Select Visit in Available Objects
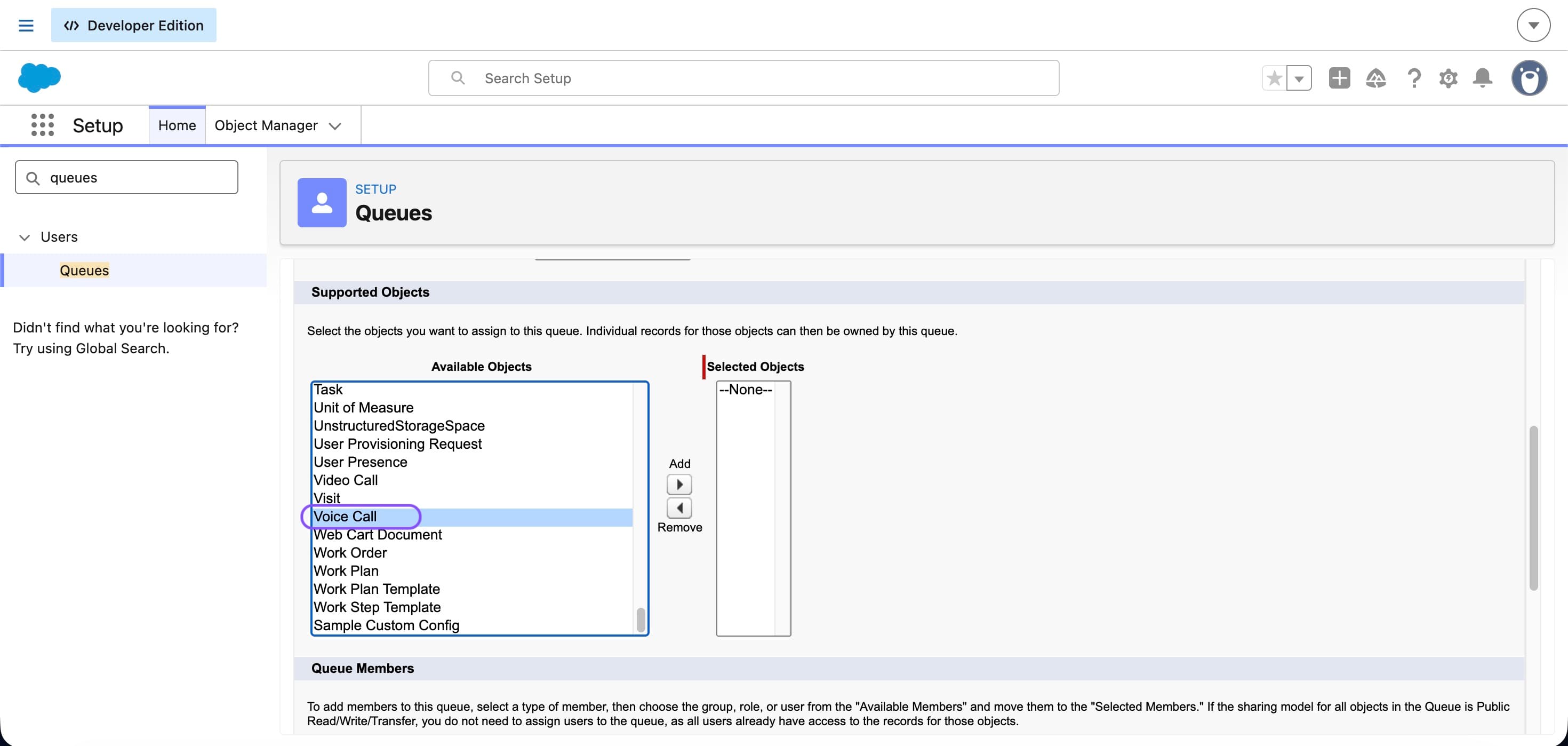Screen dimensions: 1568x746 point(473,499)
